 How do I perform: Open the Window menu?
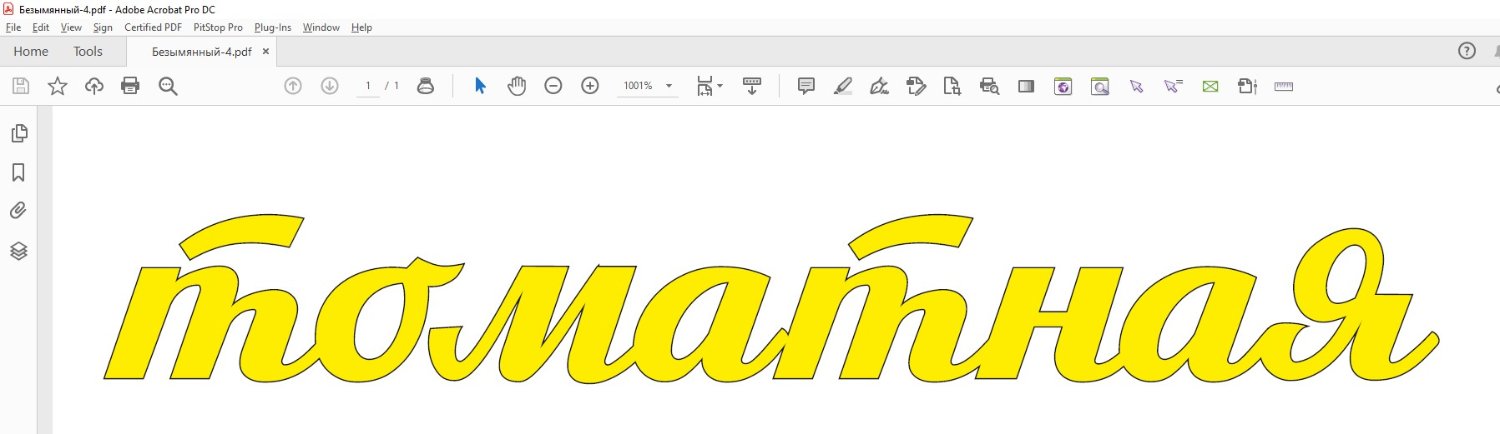click(321, 27)
